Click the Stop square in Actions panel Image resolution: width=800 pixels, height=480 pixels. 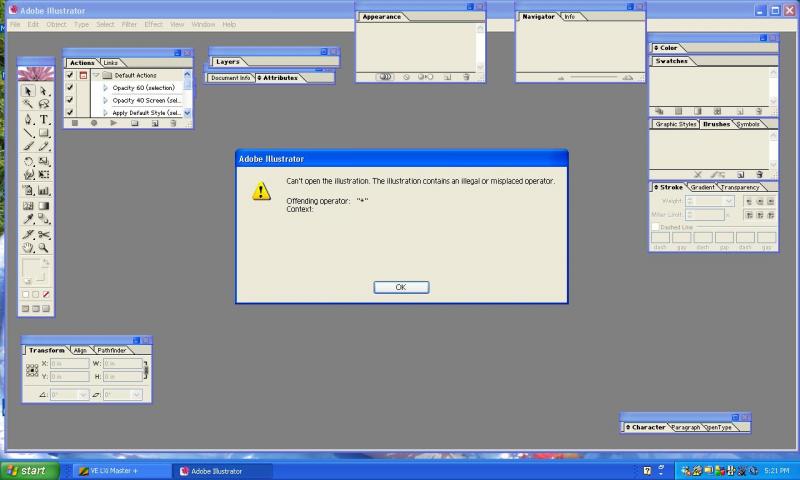(x=75, y=123)
